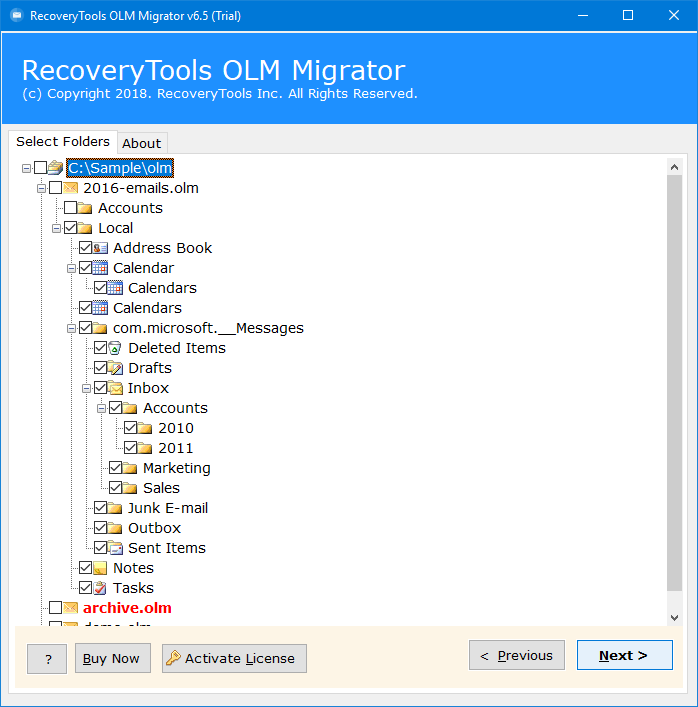Uncheck the 2010 folder checkbox
The width and height of the screenshot is (698, 707).
[130, 428]
